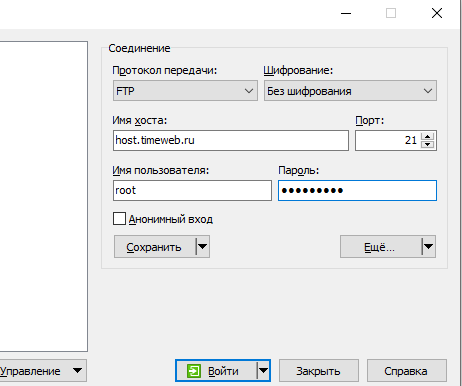Expand the Ещё... dropdown arrow
The width and height of the screenshot is (462, 386).
pyautogui.click(x=429, y=247)
